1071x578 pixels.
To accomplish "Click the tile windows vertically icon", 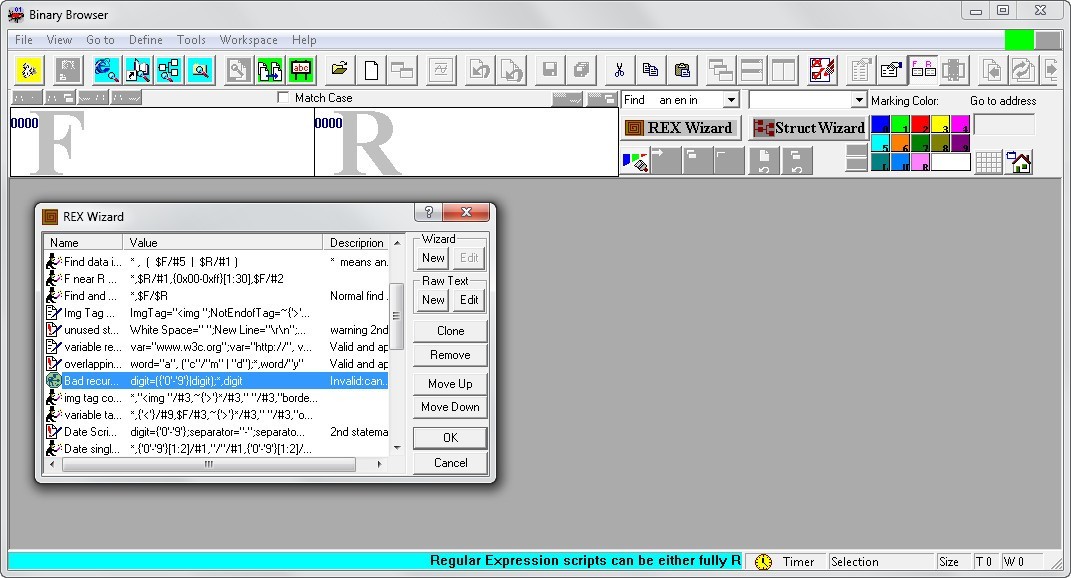I will tap(783, 70).
